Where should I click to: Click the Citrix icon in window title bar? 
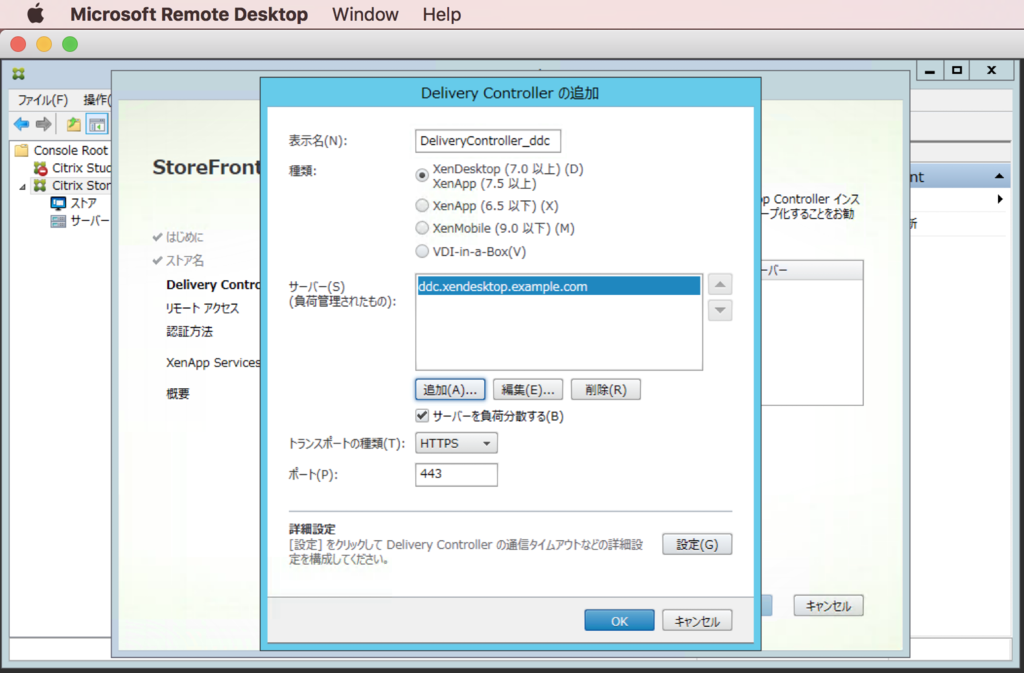(x=18, y=74)
